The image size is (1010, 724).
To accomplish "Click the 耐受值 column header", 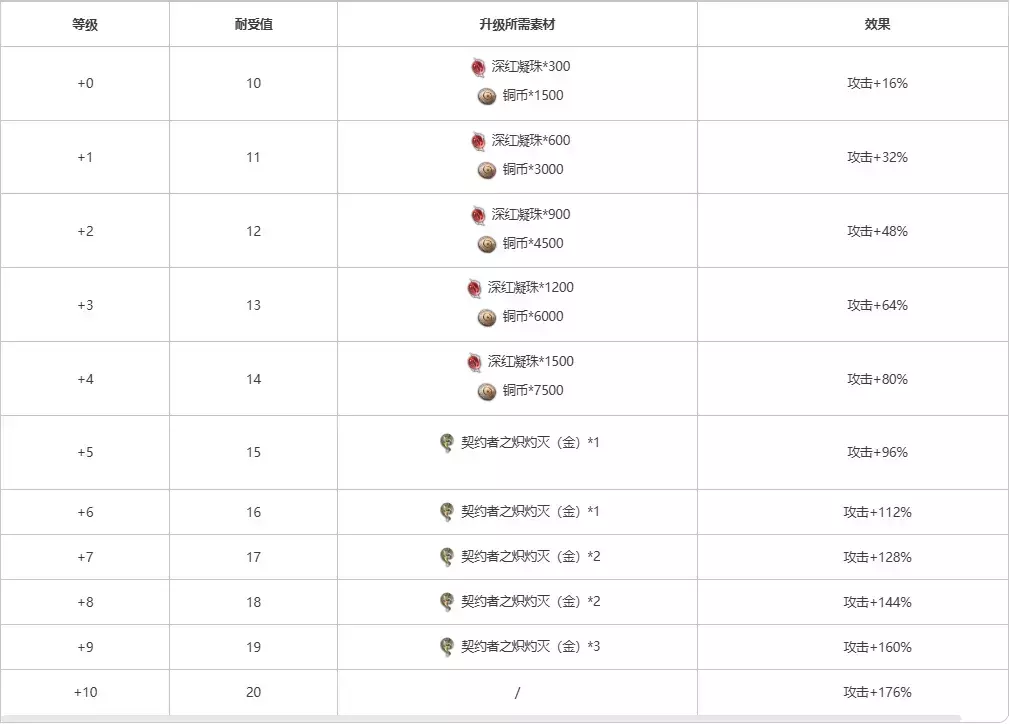I will (x=253, y=24).
